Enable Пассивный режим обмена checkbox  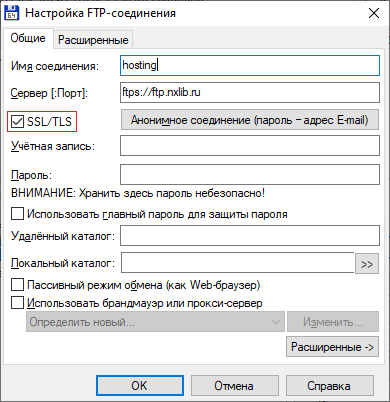(x=17, y=285)
